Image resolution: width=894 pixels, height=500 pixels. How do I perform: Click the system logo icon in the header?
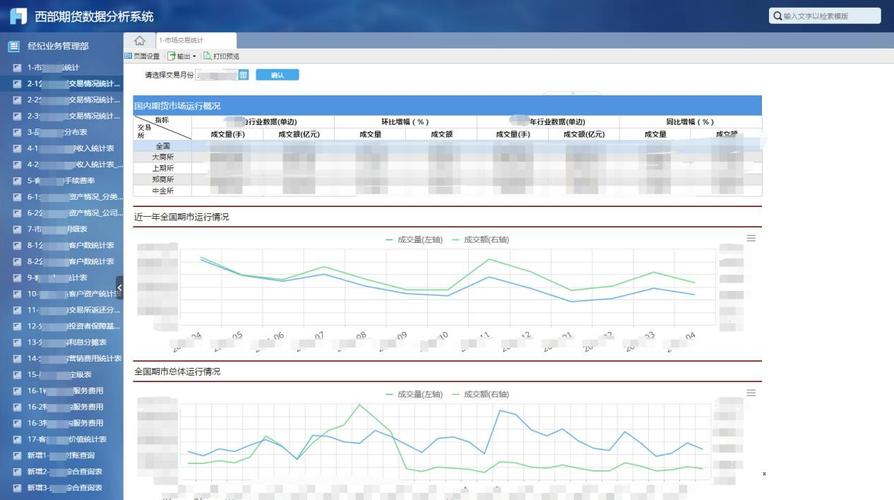point(19,16)
